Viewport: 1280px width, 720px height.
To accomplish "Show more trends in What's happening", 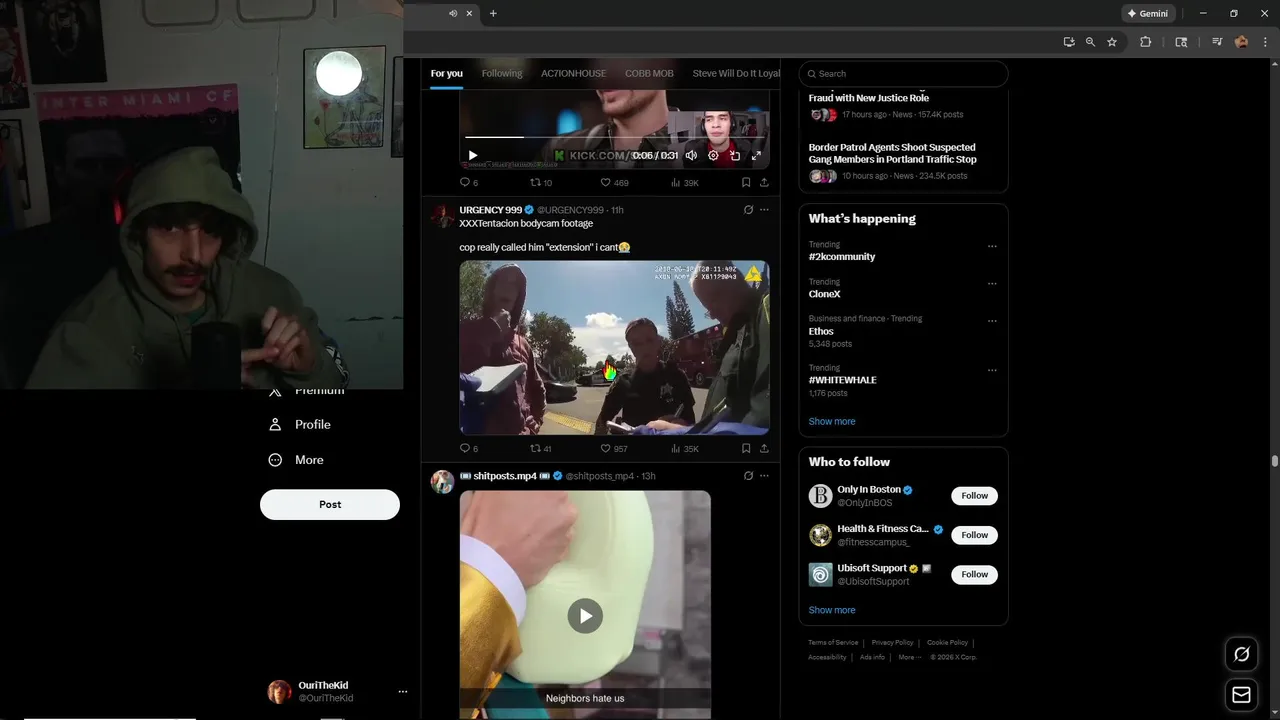I will pyautogui.click(x=832, y=421).
